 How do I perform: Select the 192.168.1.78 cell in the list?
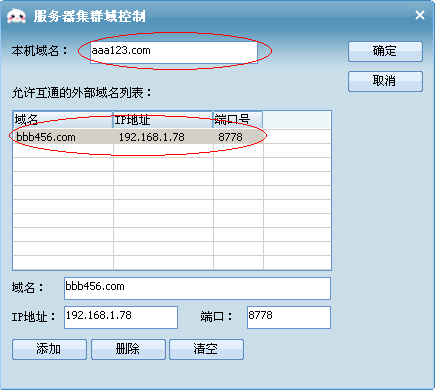[163, 137]
